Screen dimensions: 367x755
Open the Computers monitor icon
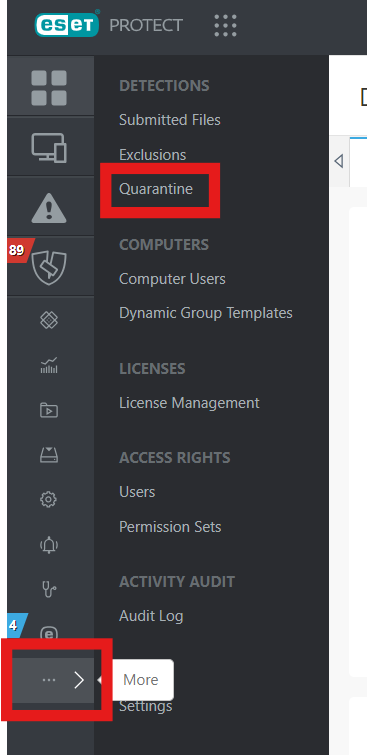(x=49, y=147)
